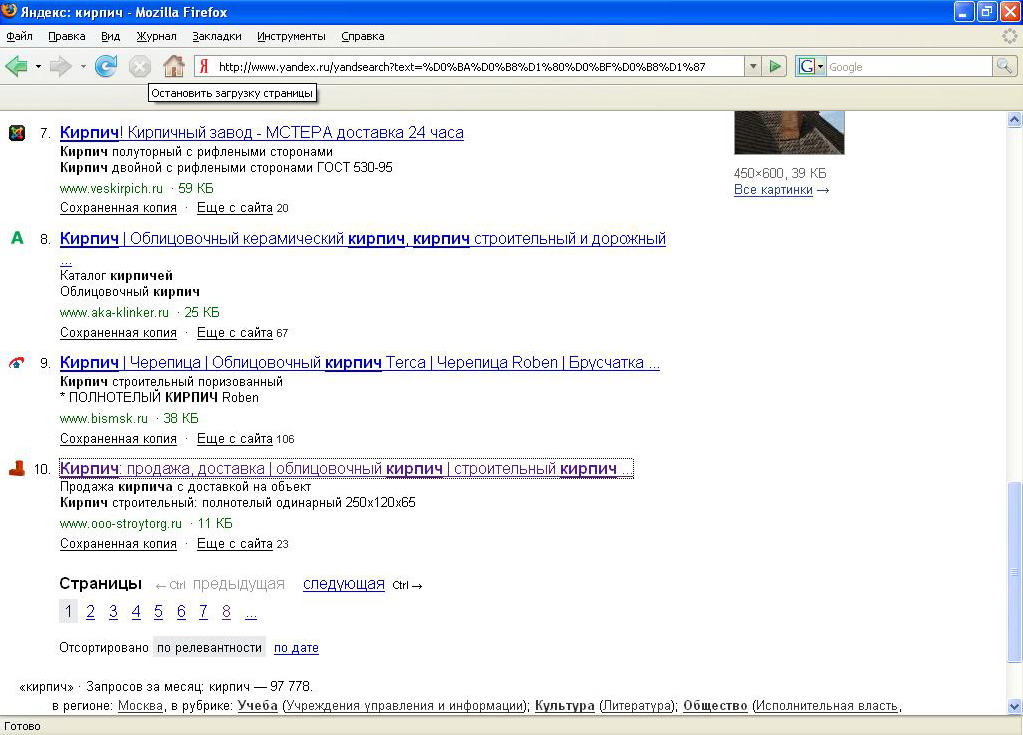The width and height of the screenshot is (1023, 735).
Task: Go to results page 3
Action: [114, 612]
